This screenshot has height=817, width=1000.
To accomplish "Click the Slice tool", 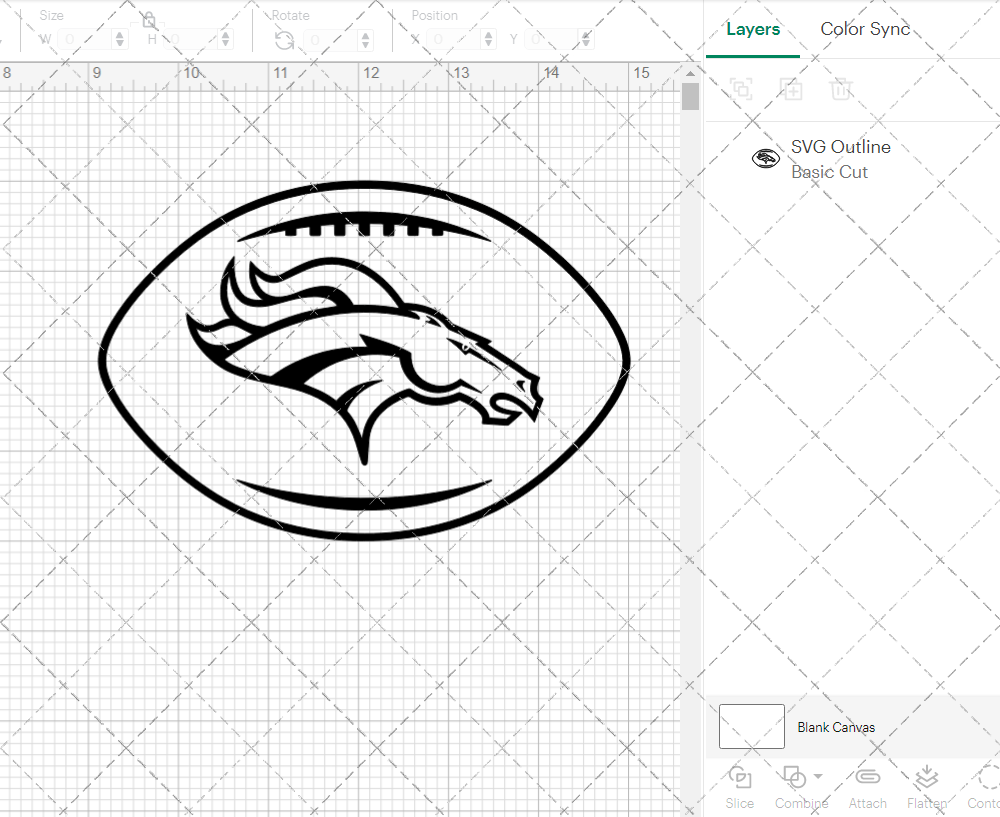I will coord(739,788).
